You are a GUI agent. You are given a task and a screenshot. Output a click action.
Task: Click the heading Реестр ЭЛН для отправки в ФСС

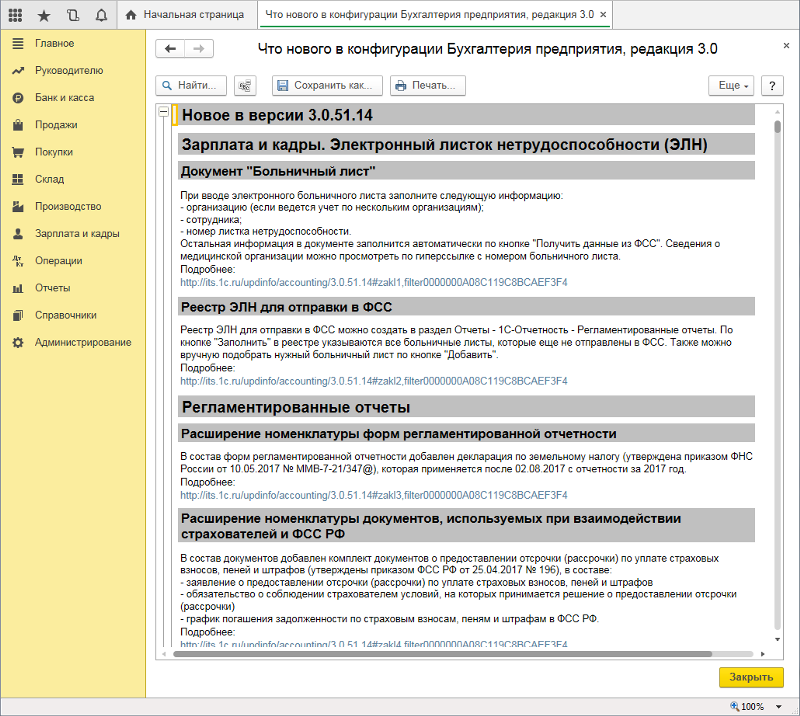(x=287, y=307)
